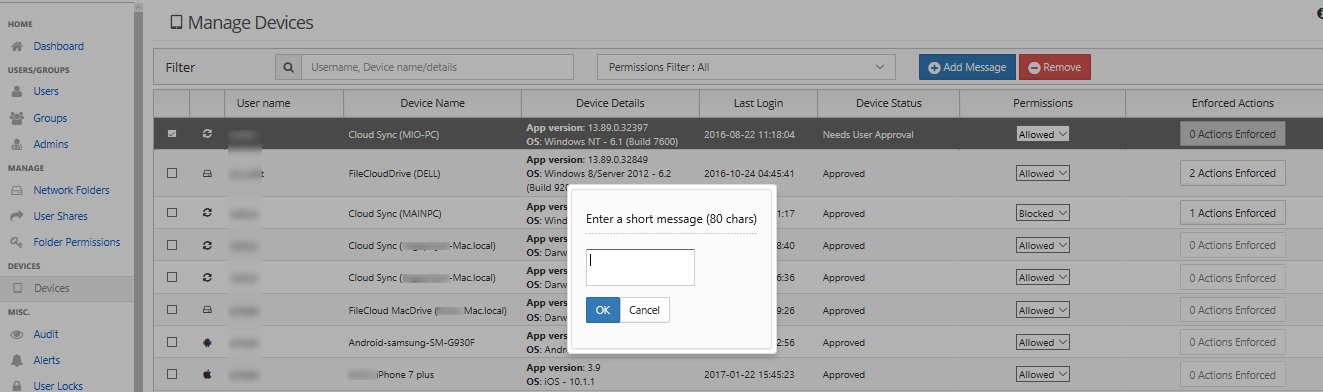The height and width of the screenshot is (392, 1323).
Task: Open permissions dropdown for Android-samsung row
Action: coord(1043,342)
